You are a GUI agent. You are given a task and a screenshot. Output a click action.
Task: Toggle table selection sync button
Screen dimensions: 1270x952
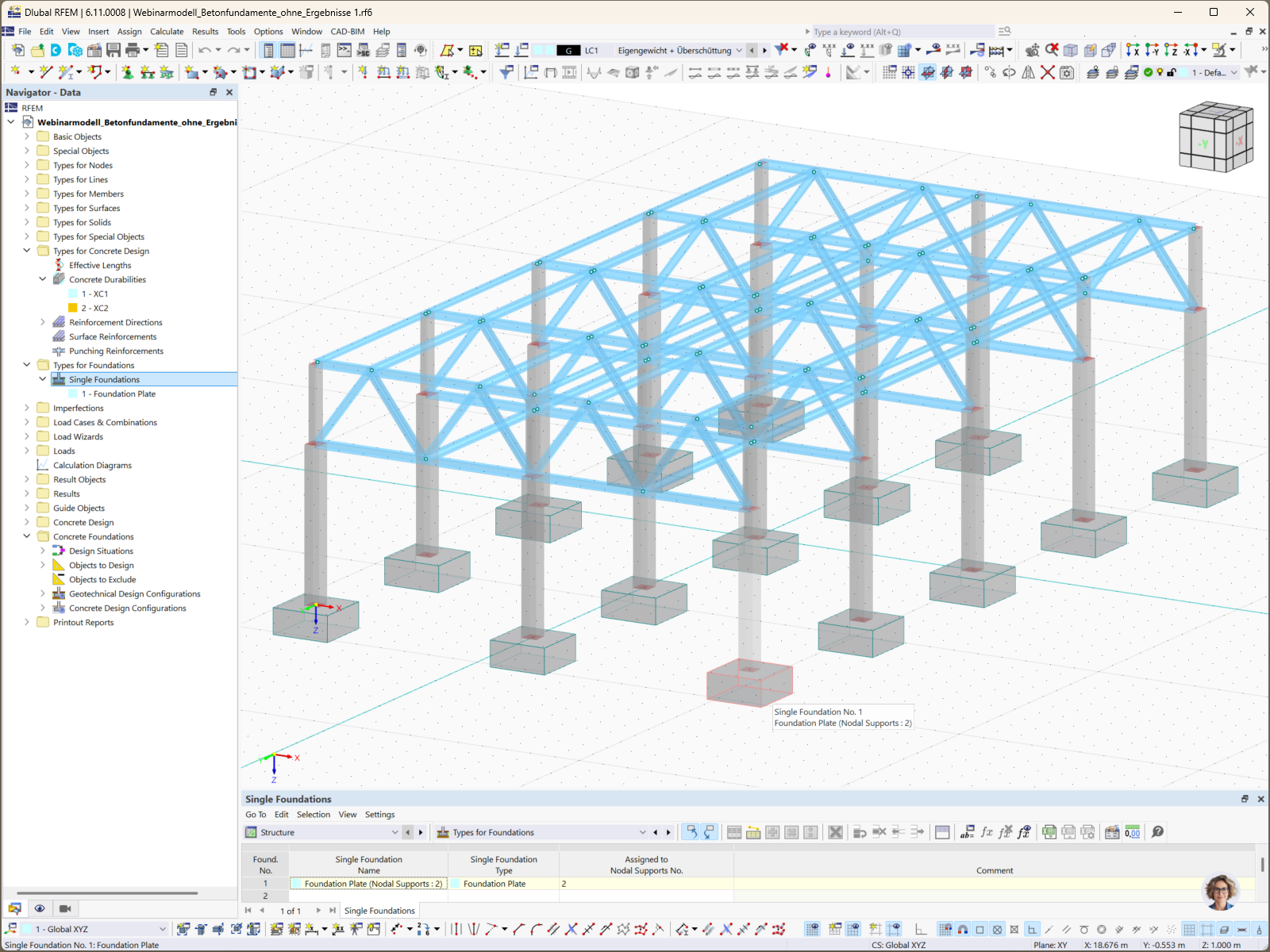(x=691, y=832)
